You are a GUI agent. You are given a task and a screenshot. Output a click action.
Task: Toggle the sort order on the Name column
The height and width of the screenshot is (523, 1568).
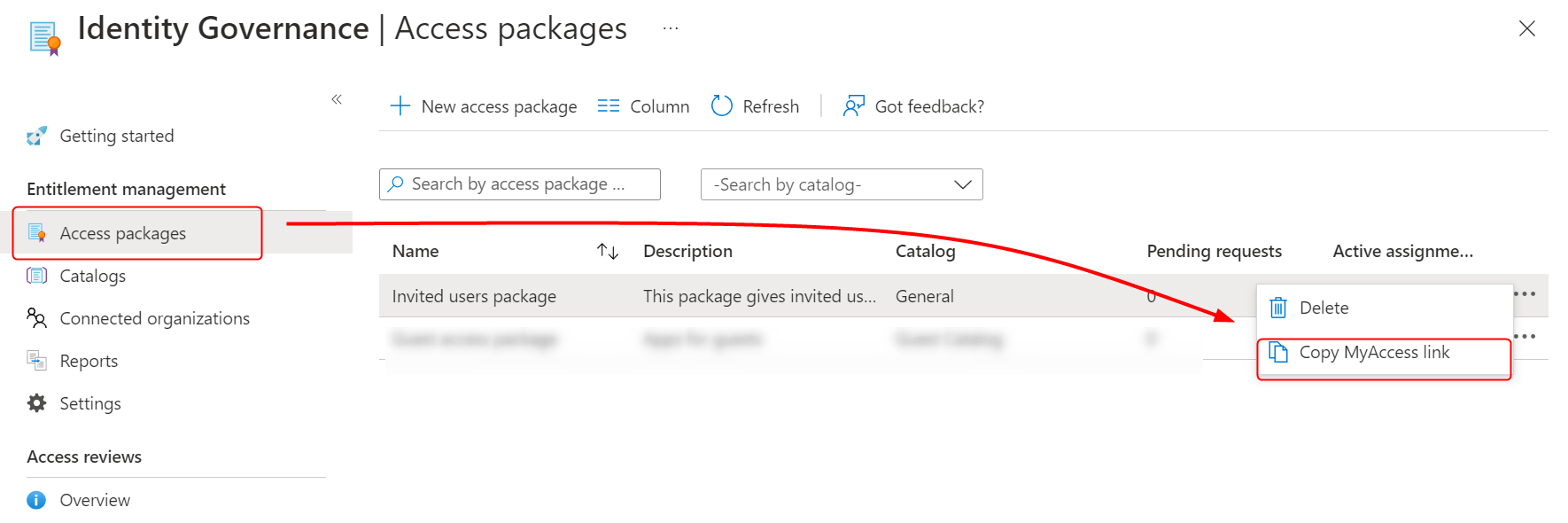[x=608, y=252]
